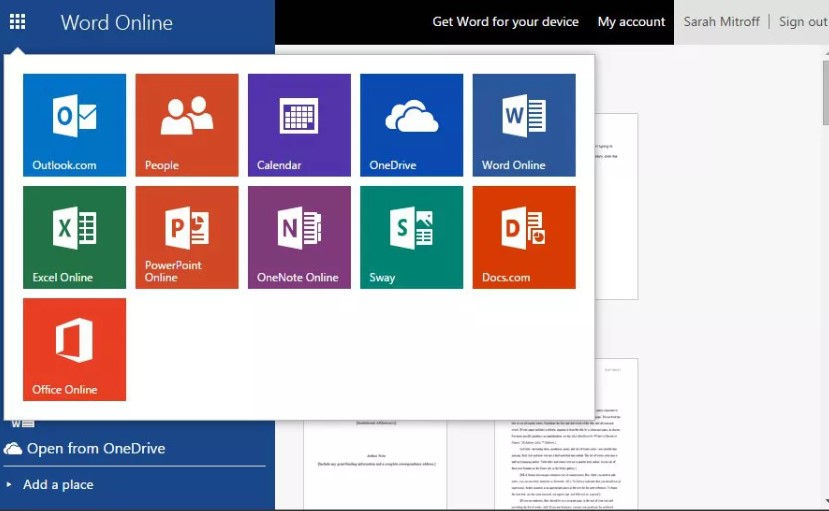This screenshot has height=511, width=829.
Task: Open the People tile
Action: [x=187, y=125]
